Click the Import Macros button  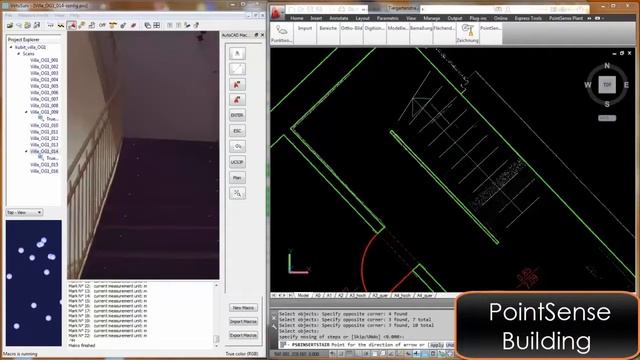click(243, 322)
